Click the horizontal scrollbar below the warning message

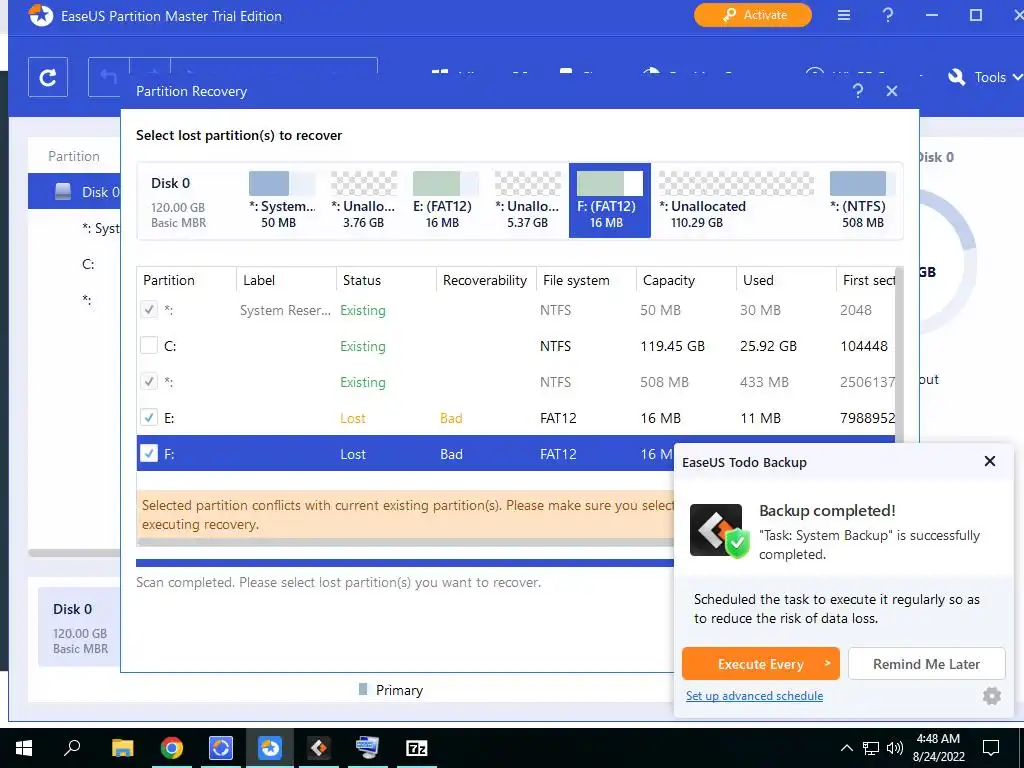pyautogui.click(x=405, y=542)
